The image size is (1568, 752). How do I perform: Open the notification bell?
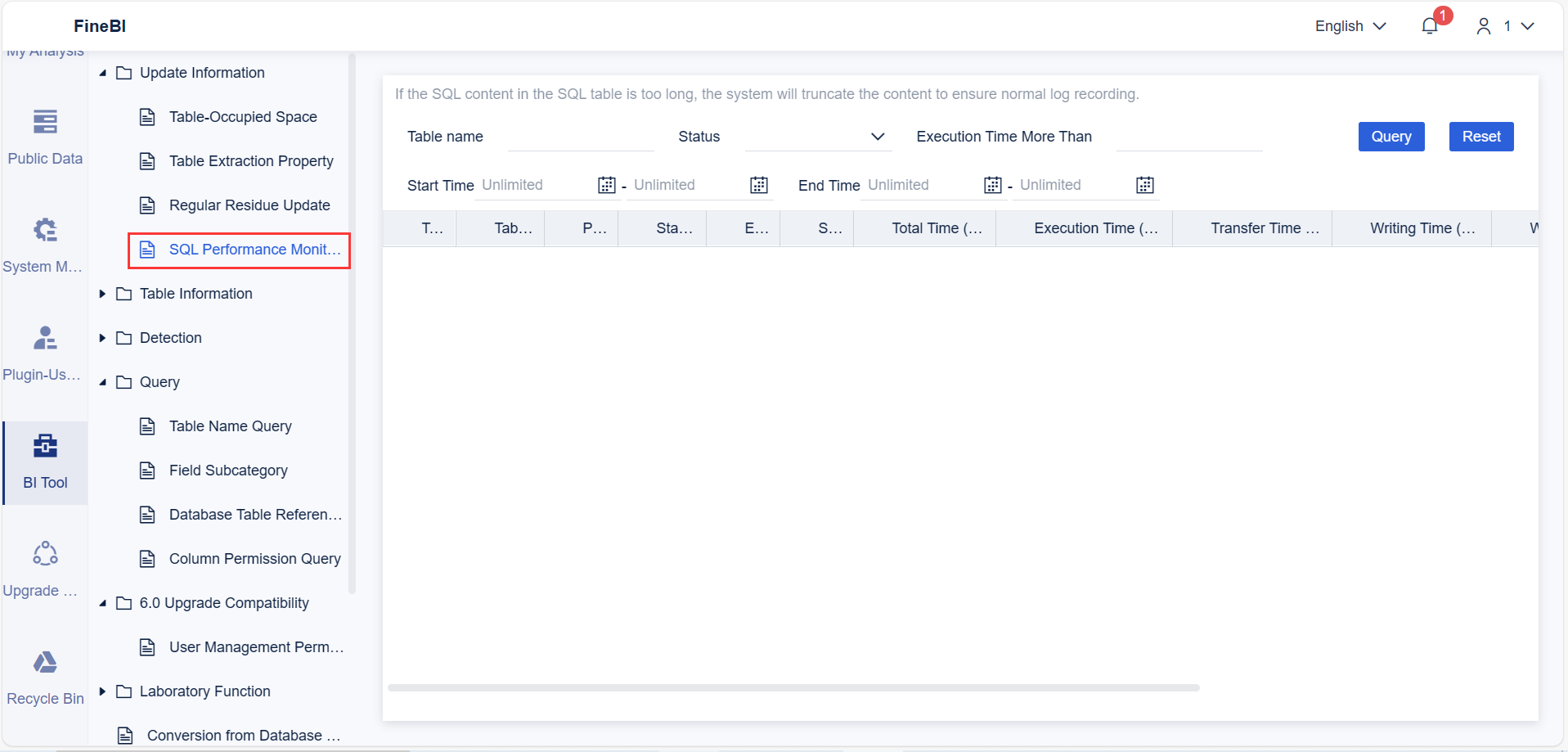coord(1429,25)
